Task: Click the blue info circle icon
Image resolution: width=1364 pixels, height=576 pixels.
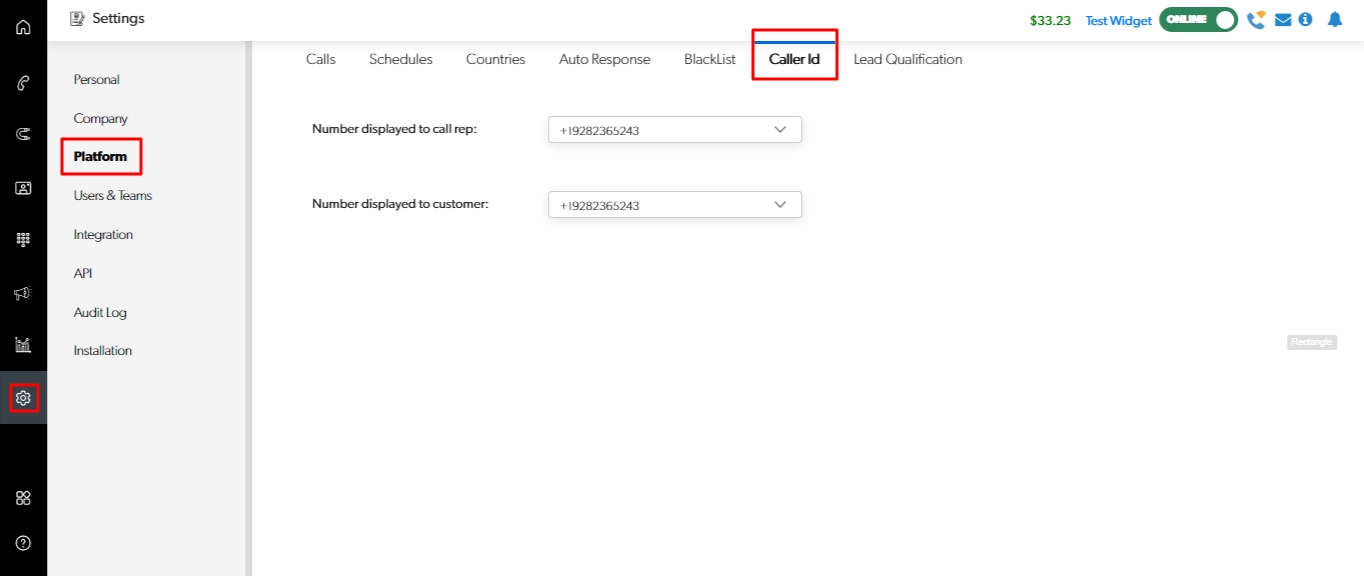Action: pos(1305,20)
